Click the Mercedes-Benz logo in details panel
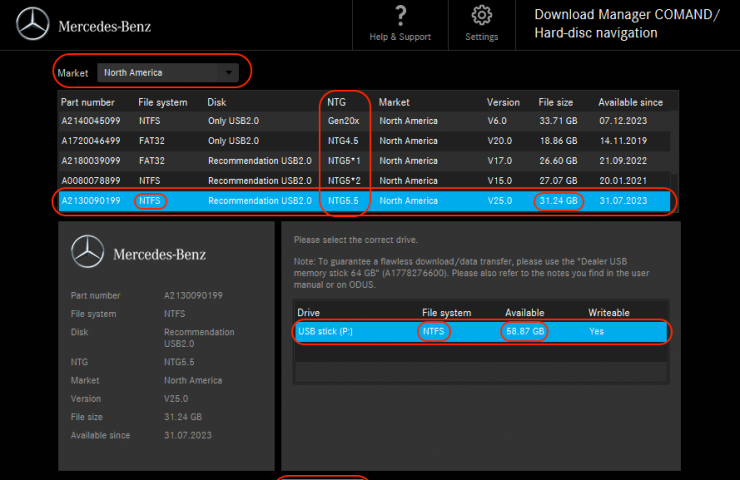740x480 pixels. (88, 252)
